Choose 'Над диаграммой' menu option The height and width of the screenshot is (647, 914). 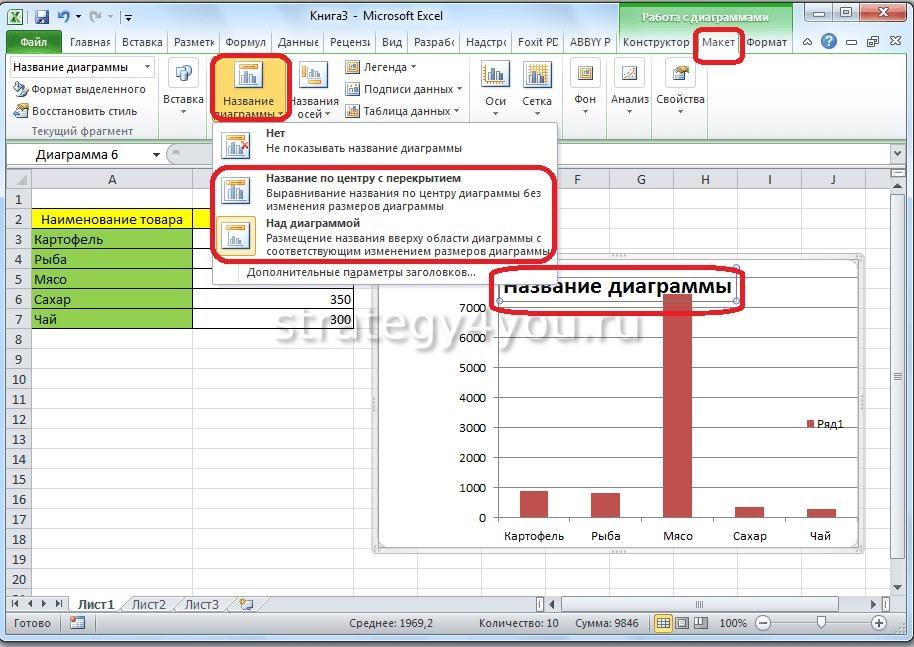coord(385,238)
